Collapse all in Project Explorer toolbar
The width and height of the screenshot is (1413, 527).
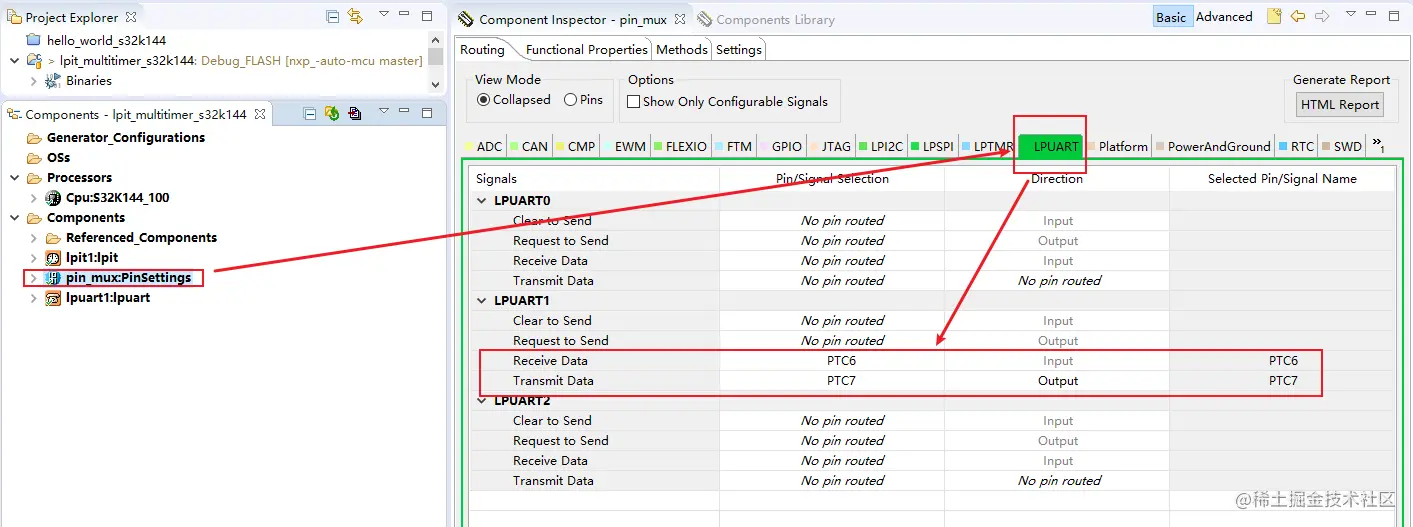(x=333, y=17)
